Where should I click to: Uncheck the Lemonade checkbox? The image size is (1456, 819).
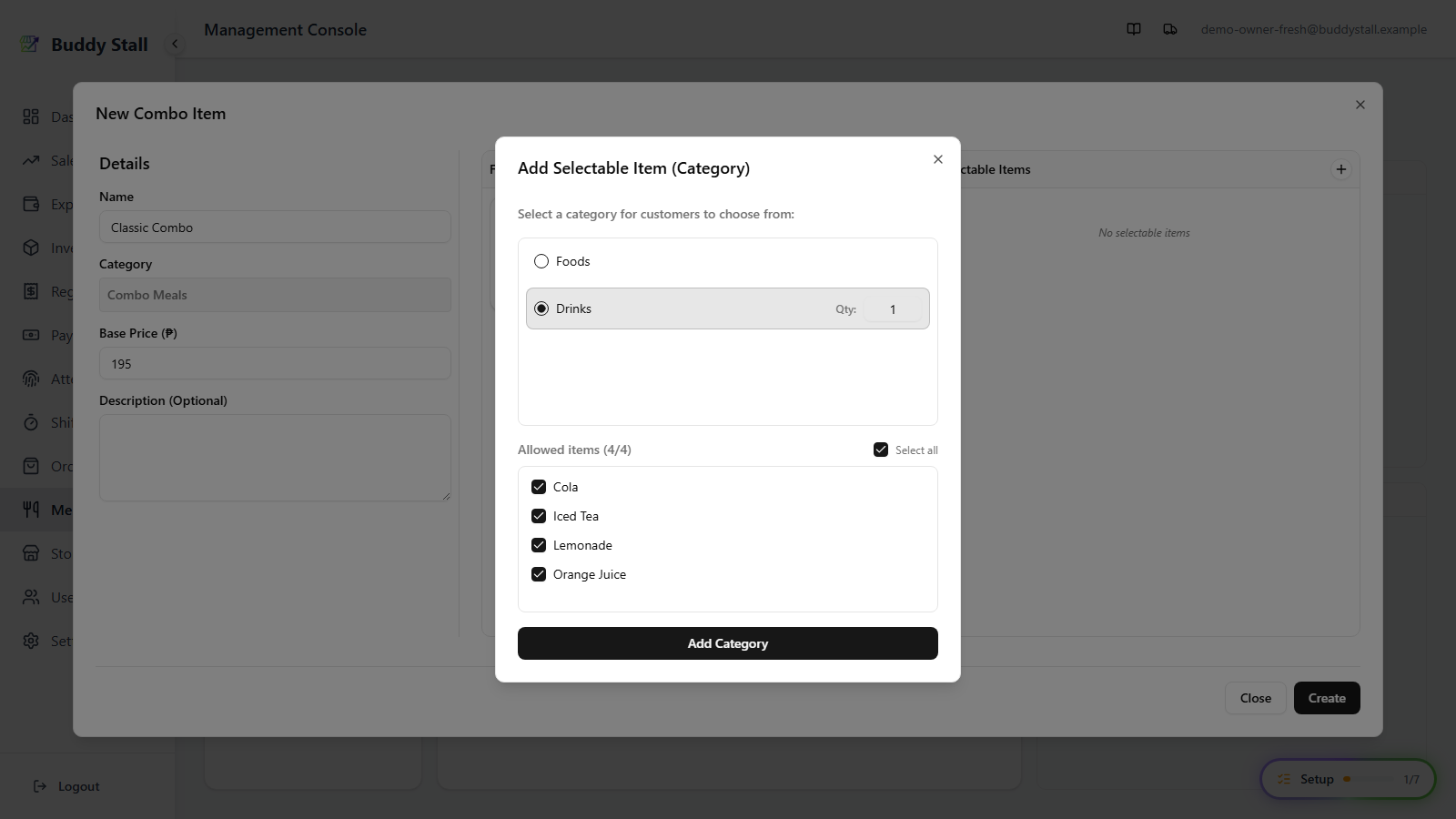click(539, 545)
